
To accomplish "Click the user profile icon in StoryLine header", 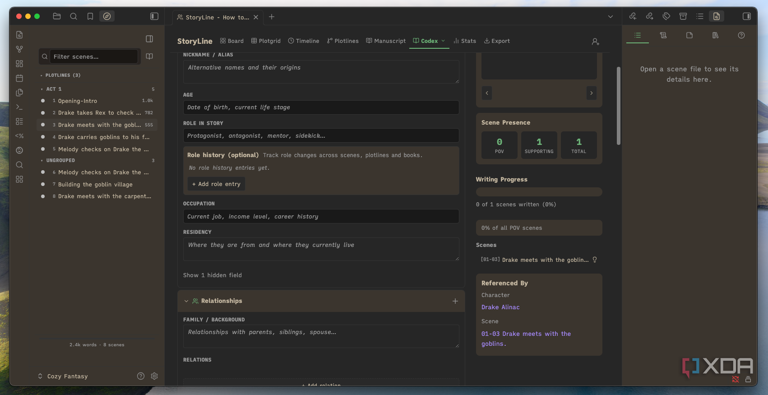I will [x=595, y=41].
